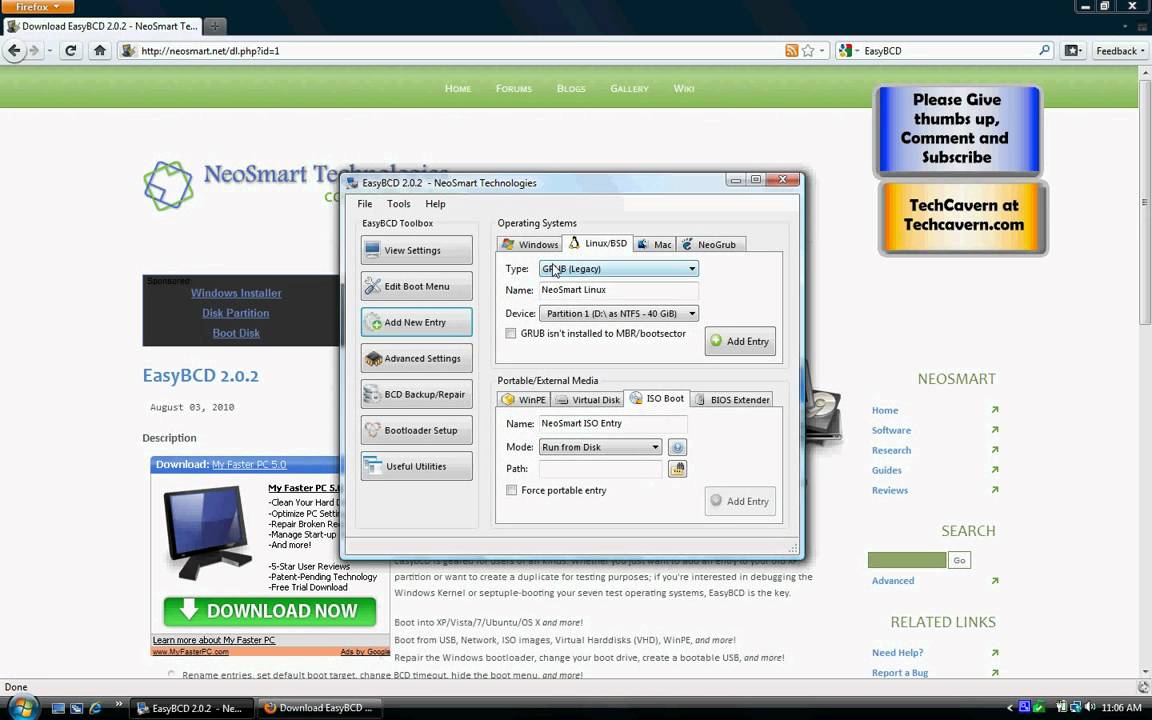Screen dimensions: 1152x720
Task: Toggle Force portable entry checkbox
Action: (x=511, y=490)
